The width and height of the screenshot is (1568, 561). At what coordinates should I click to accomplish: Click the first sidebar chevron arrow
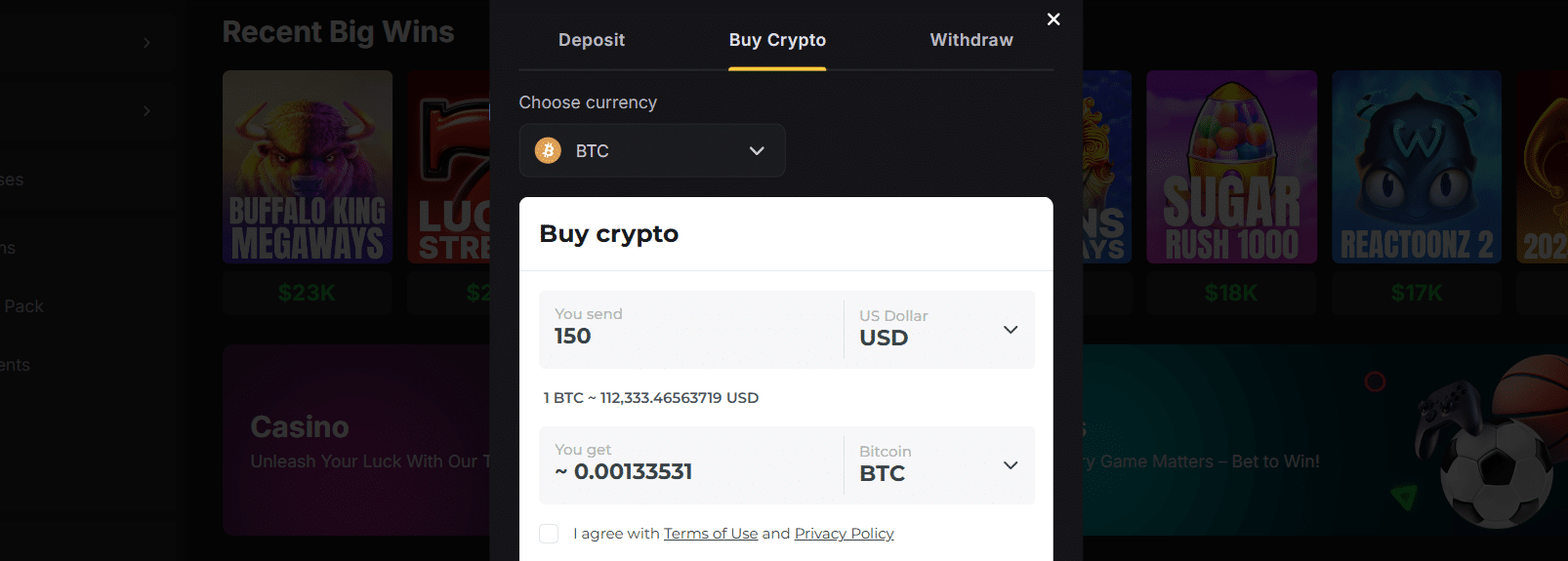pyautogui.click(x=146, y=43)
